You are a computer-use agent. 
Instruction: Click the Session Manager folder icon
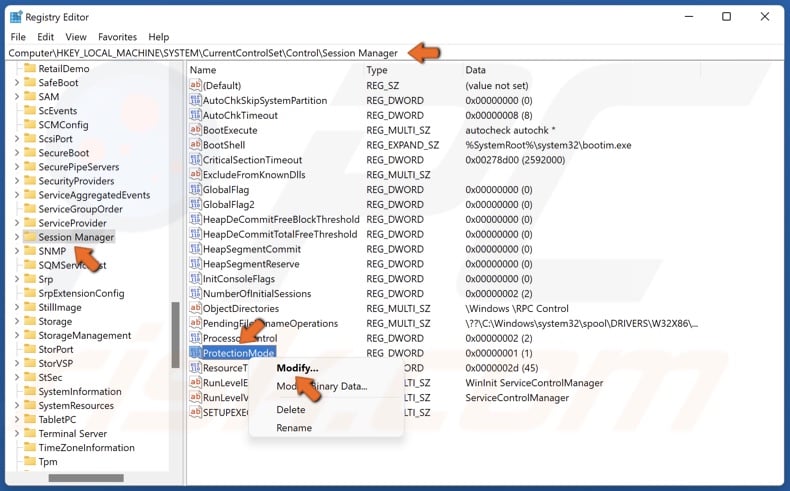(30, 237)
